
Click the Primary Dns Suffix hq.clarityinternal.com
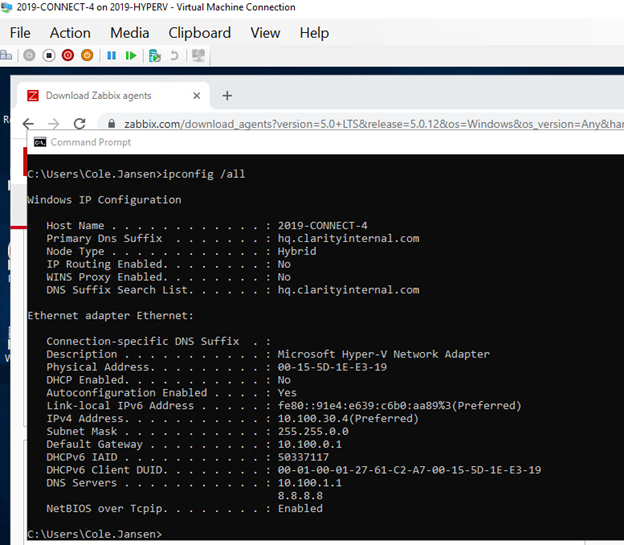(x=349, y=238)
